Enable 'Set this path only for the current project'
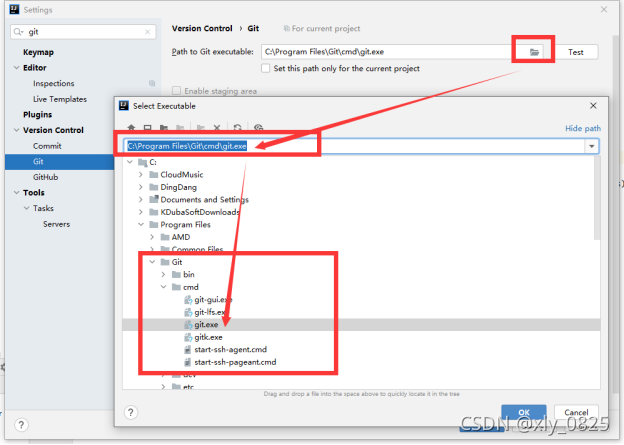Screen dimensions: 624x445 [265, 68]
